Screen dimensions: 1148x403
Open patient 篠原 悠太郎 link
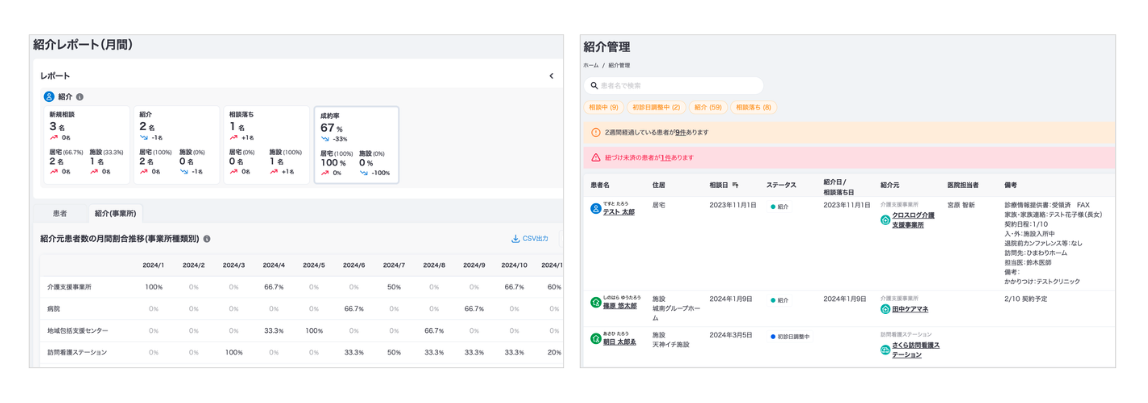(x=619, y=306)
